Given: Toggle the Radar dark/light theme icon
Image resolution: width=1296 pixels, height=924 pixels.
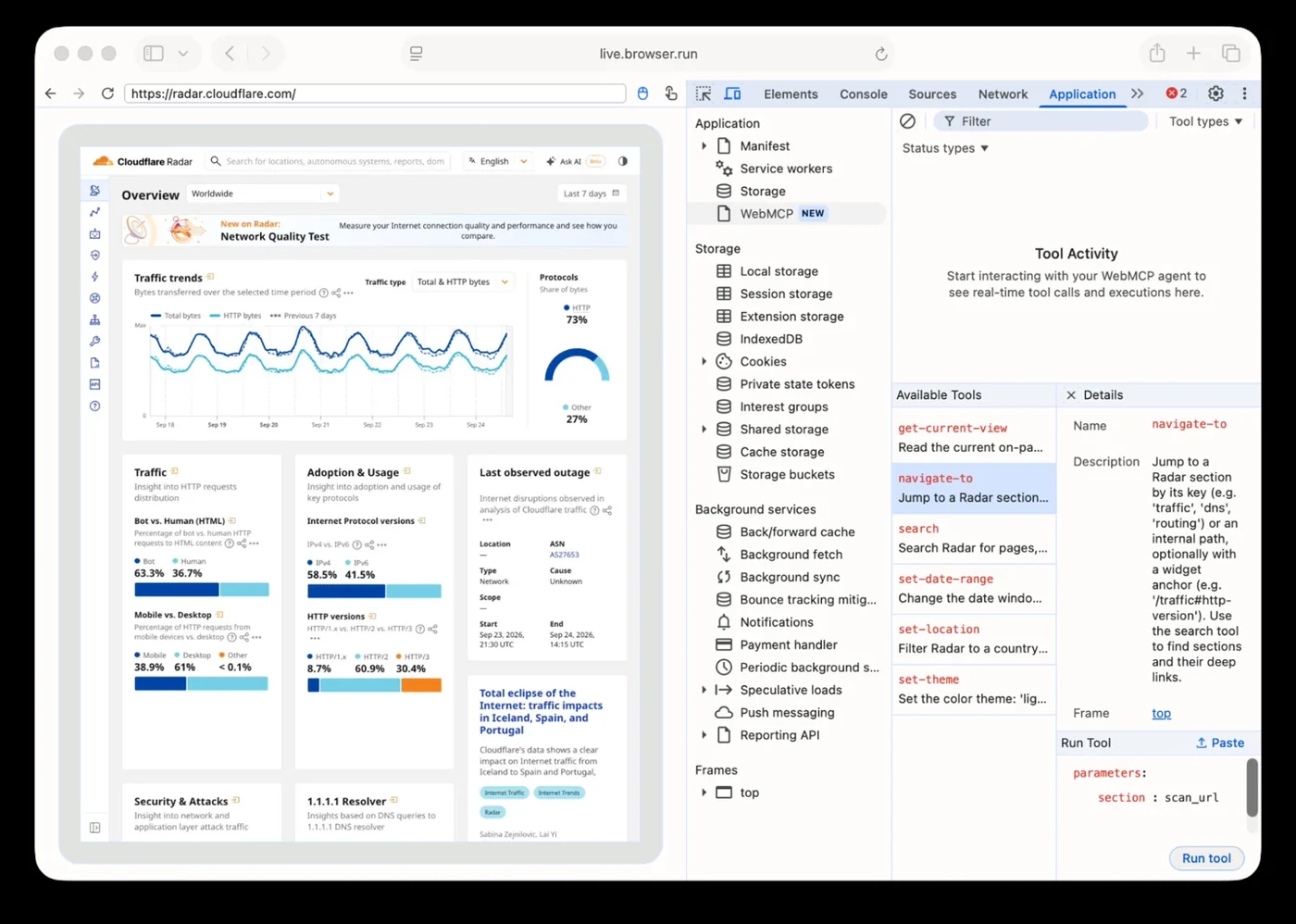Looking at the screenshot, I should [623, 161].
